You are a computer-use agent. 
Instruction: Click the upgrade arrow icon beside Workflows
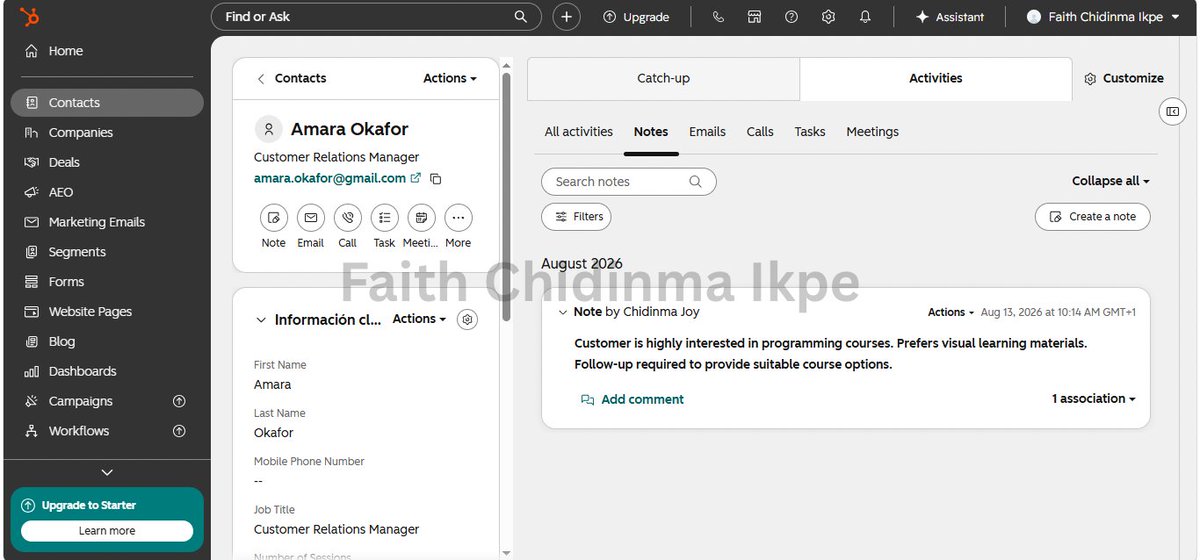[x=179, y=431]
